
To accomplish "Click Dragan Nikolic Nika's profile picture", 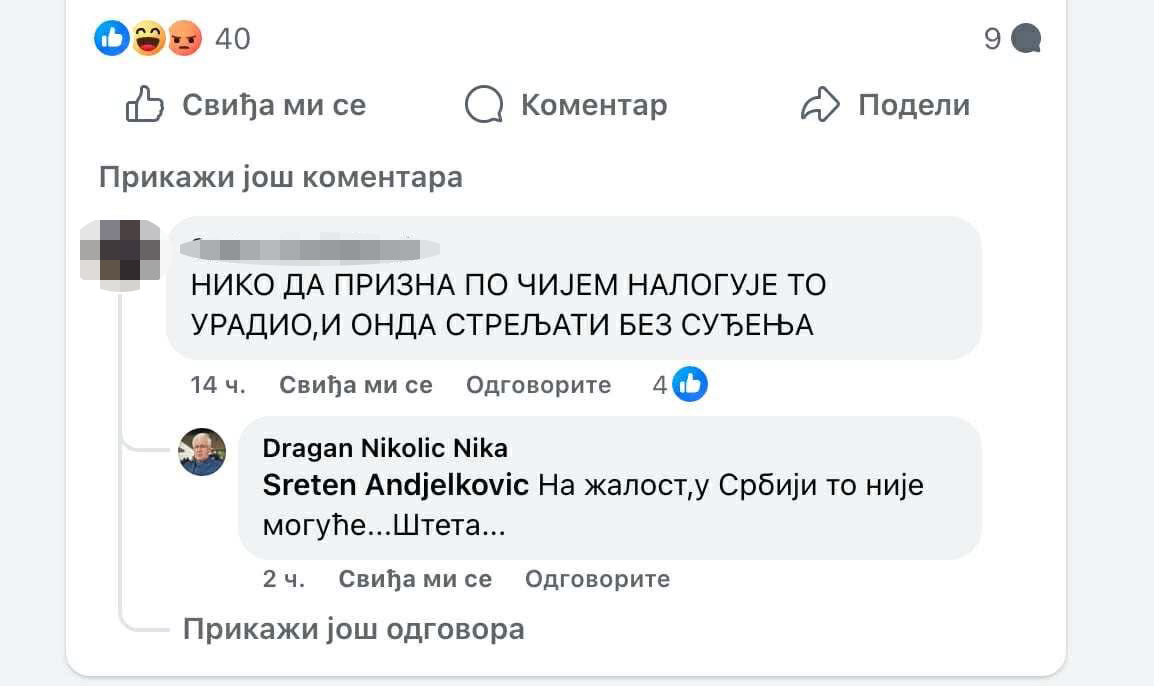I will coord(202,452).
